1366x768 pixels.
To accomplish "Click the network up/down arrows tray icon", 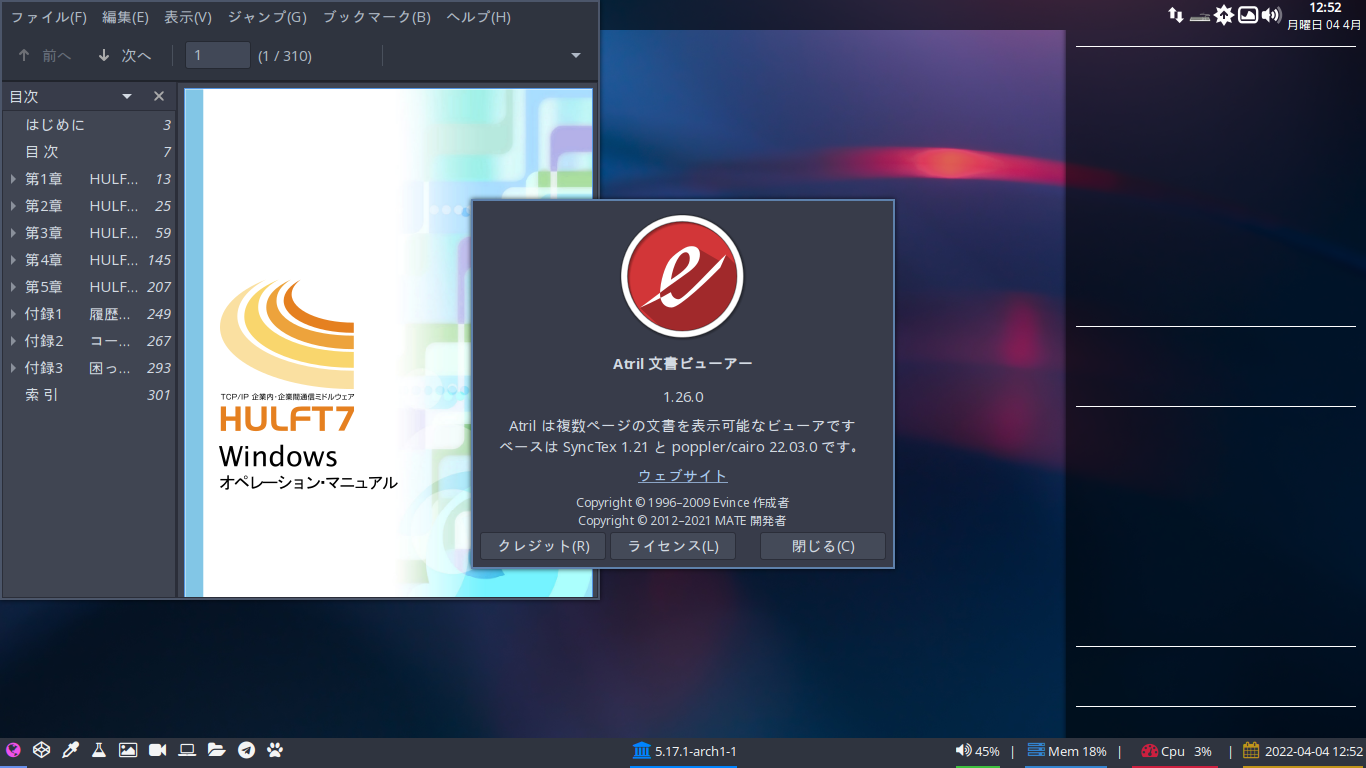I will [1176, 15].
